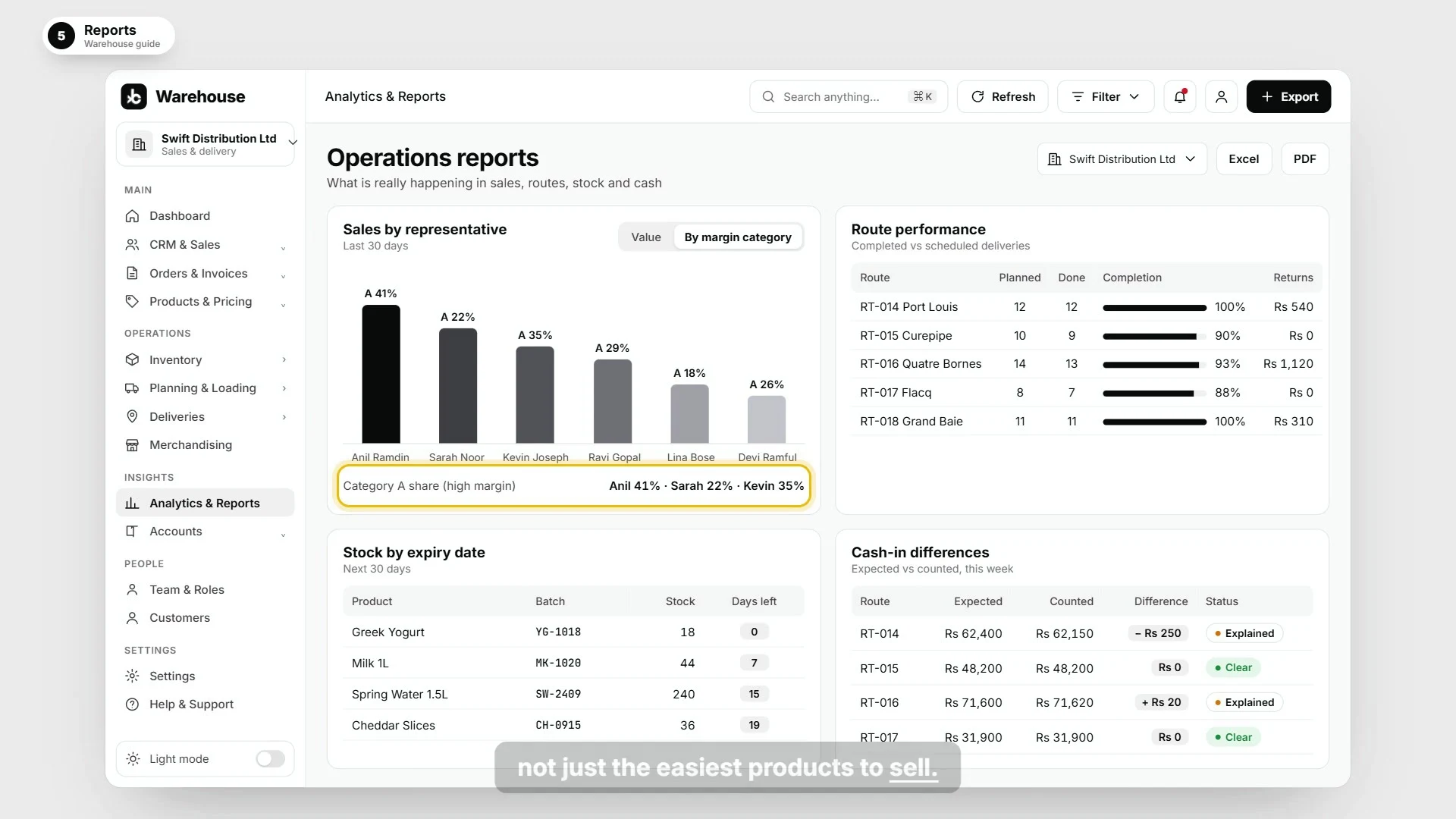This screenshot has height=819, width=1456.
Task: Open Merchandising menu item
Action: pyautogui.click(x=205, y=444)
